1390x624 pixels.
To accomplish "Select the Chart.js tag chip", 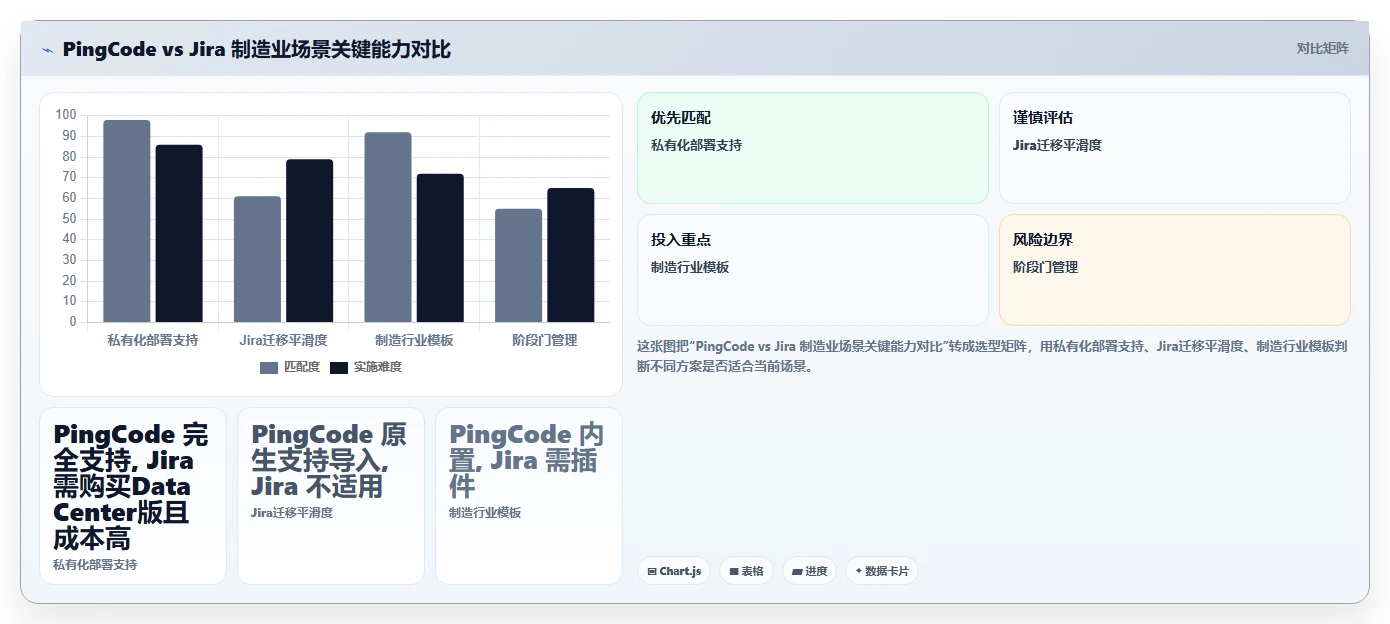I will (674, 571).
